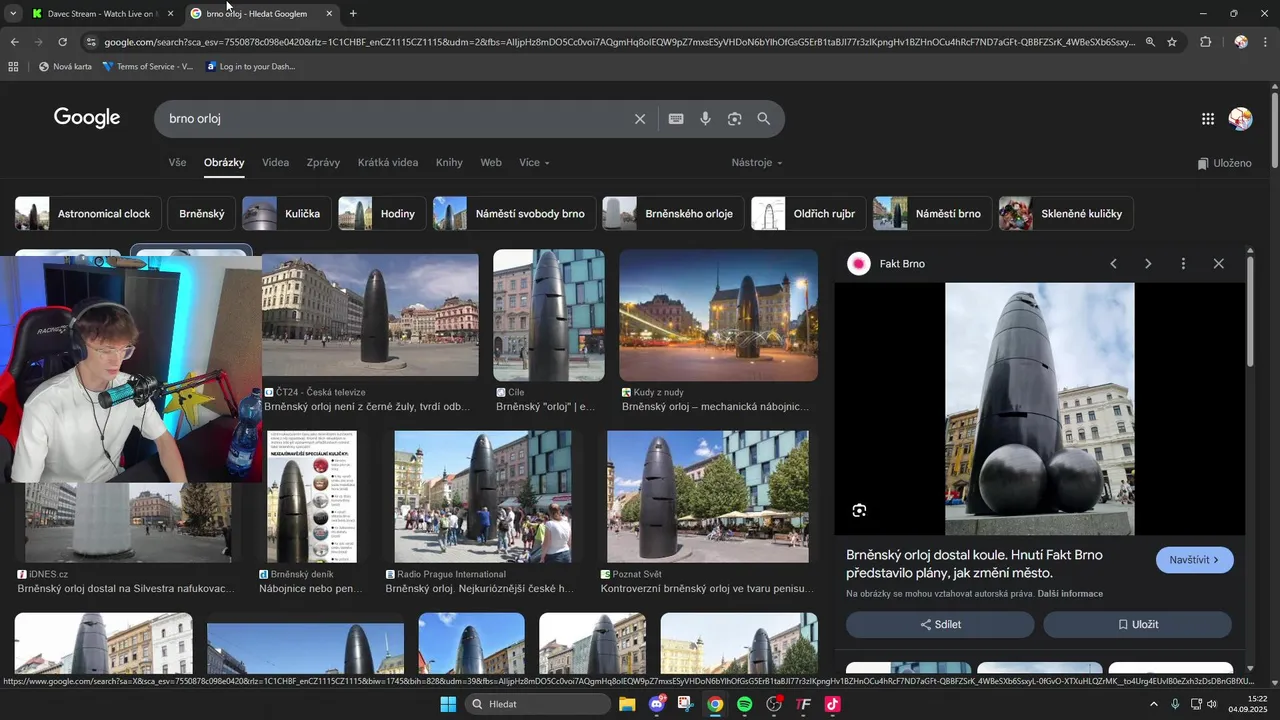Open the Google logo homepage link
Viewport: 1280px width, 720px height.
tap(87, 118)
